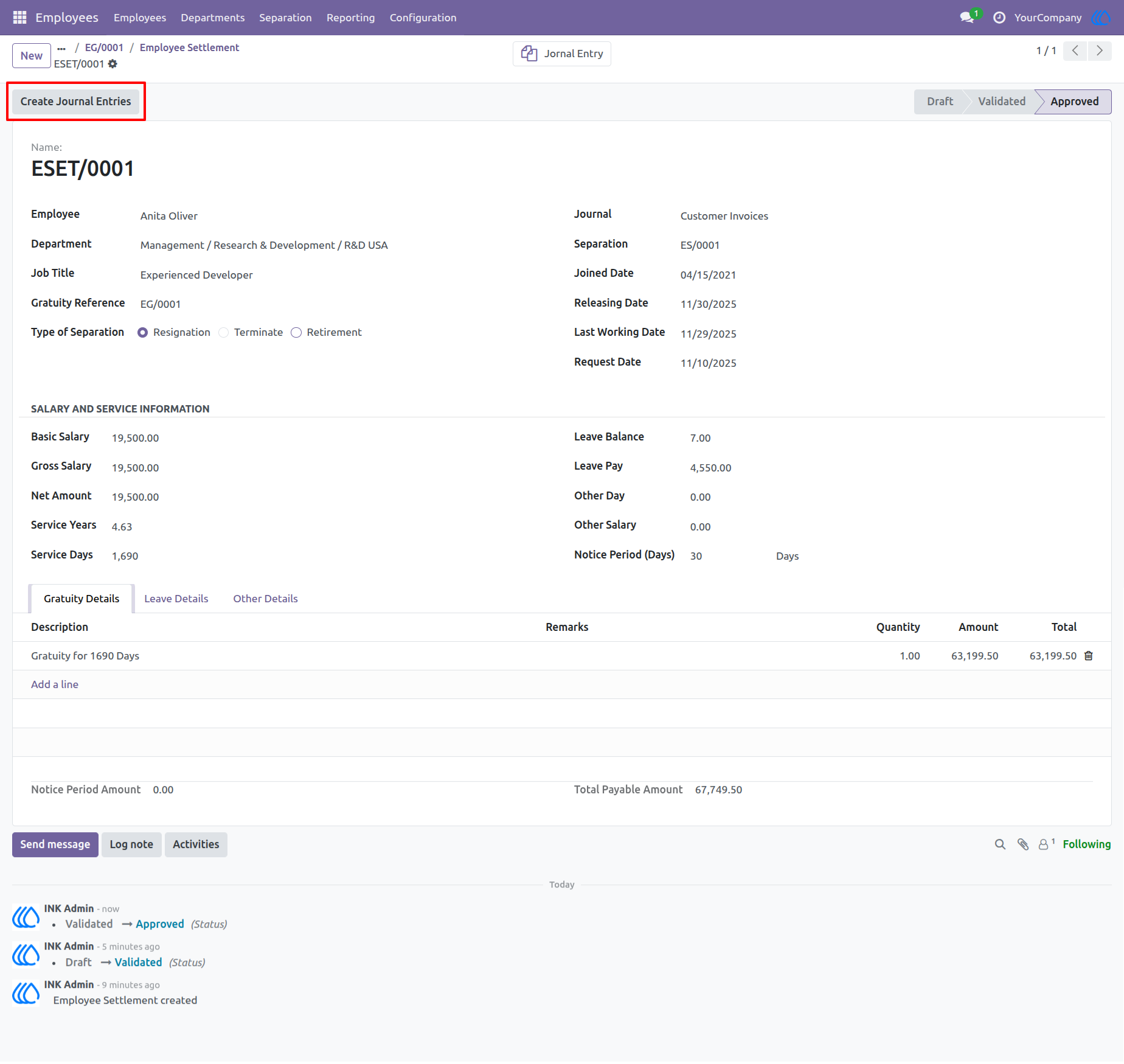Click Add a line link
This screenshot has width=1124, height=1064.
tap(55, 684)
